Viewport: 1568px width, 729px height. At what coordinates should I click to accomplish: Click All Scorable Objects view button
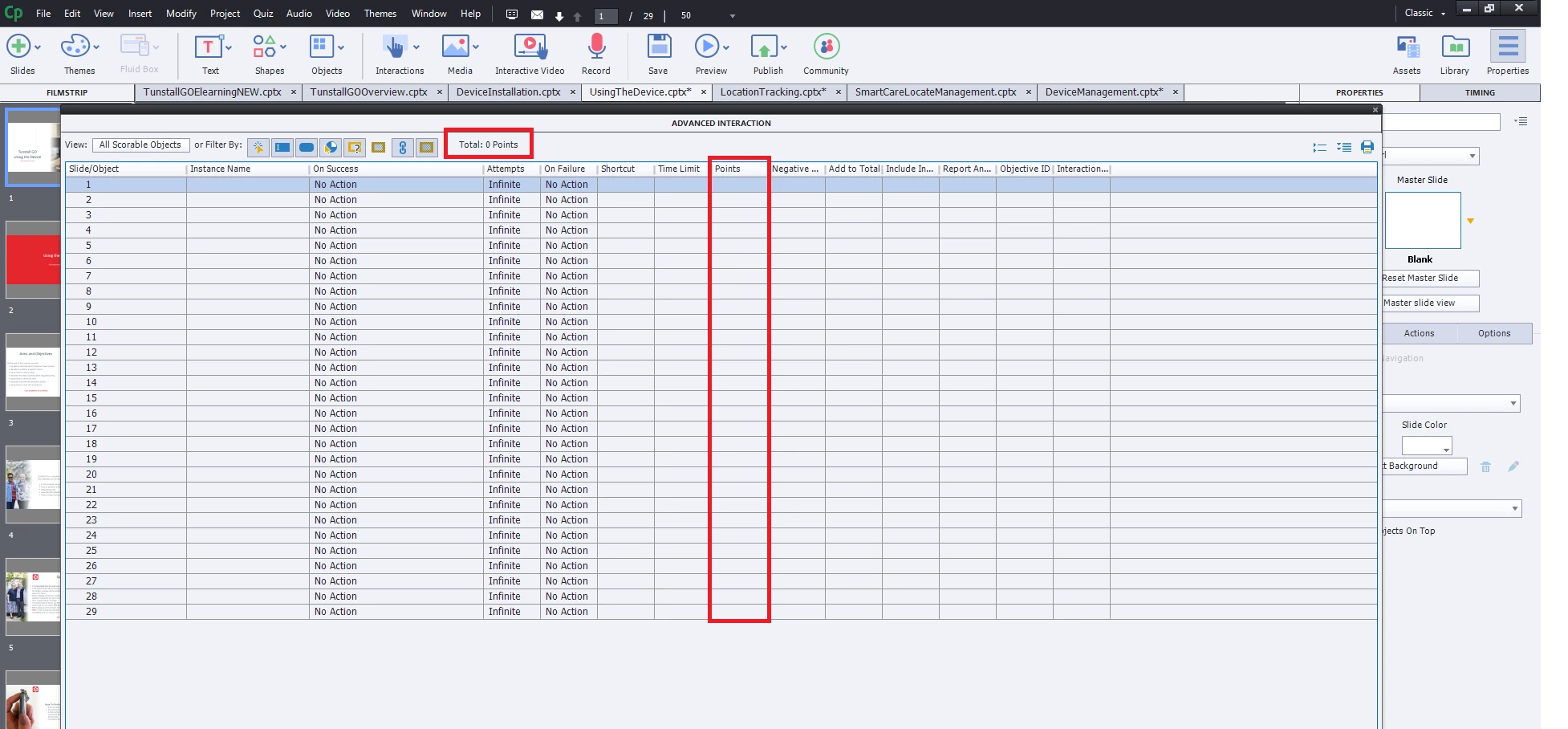click(140, 145)
